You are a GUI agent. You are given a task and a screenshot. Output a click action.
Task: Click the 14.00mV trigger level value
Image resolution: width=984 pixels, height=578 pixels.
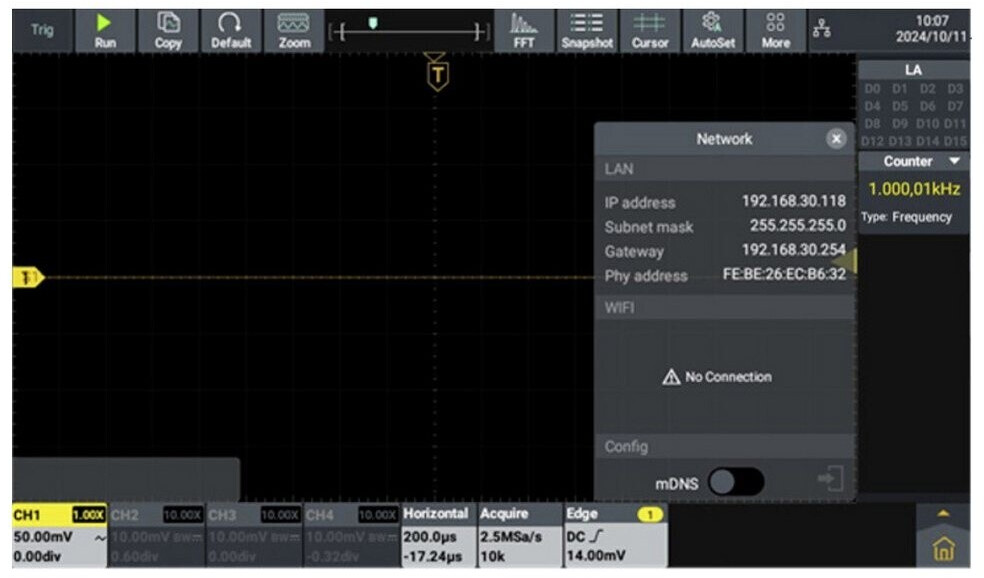coord(596,555)
